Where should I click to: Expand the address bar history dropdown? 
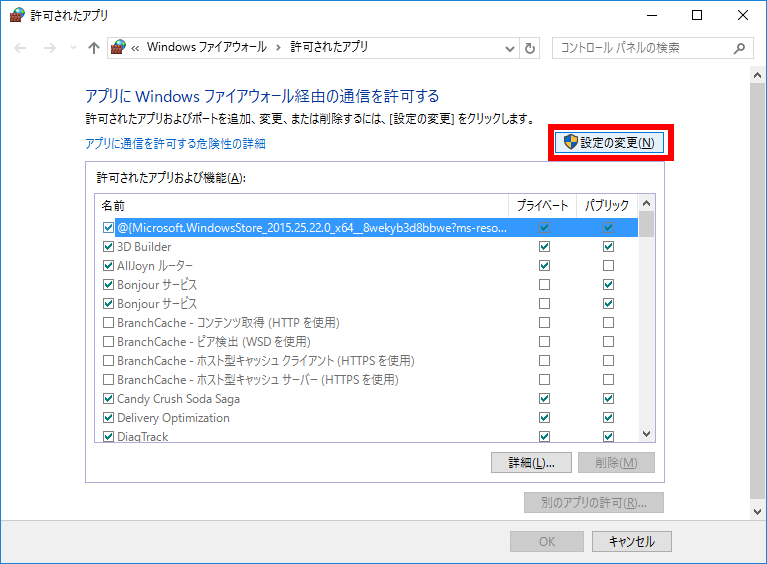tap(510, 48)
